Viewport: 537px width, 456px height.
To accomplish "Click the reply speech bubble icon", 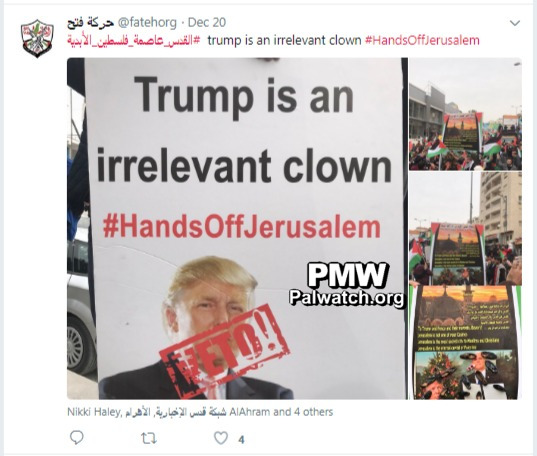I will (x=76, y=437).
